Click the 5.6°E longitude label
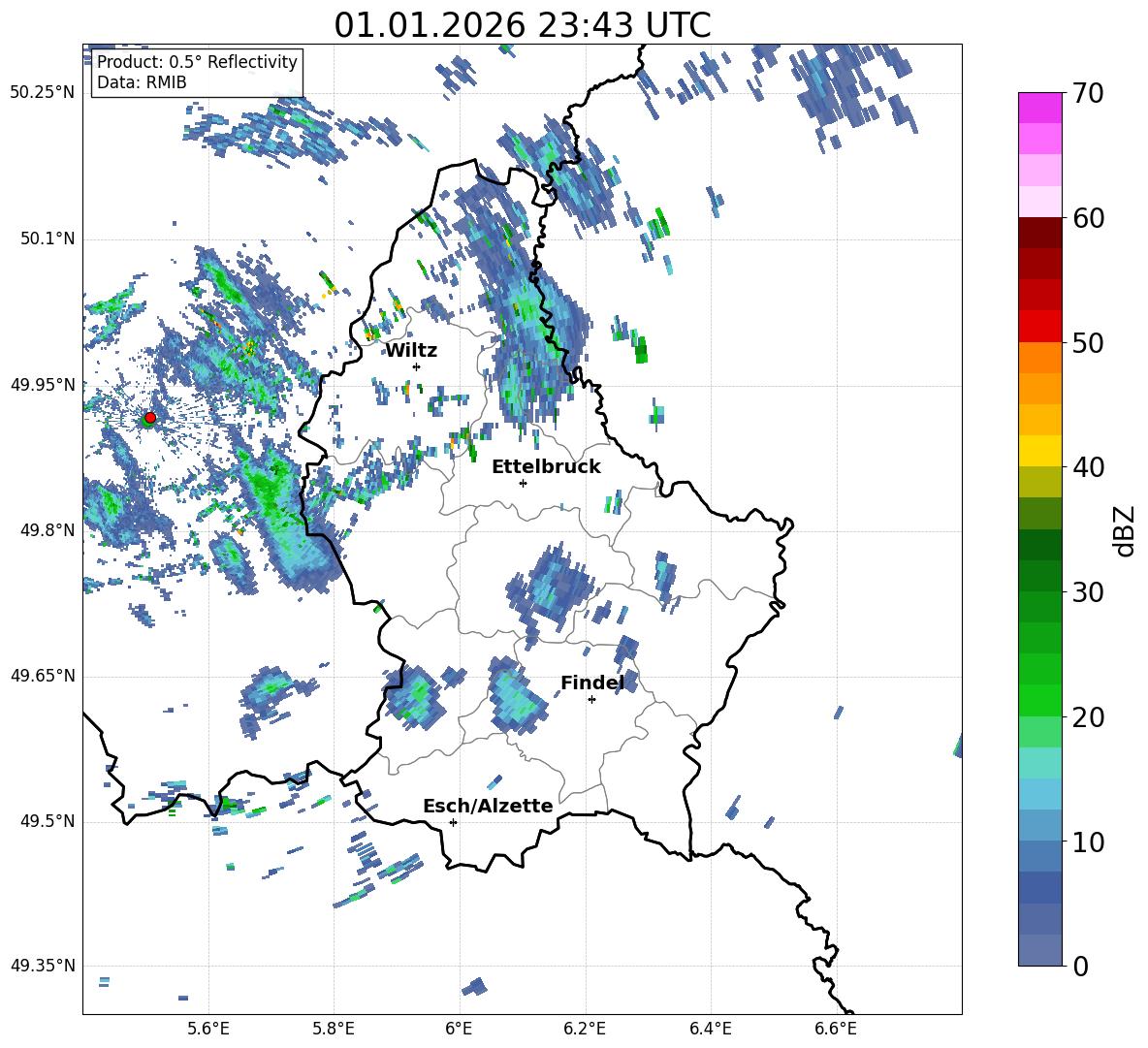Viewport: 1148px width, 1048px height. click(x=208, y=1029)
